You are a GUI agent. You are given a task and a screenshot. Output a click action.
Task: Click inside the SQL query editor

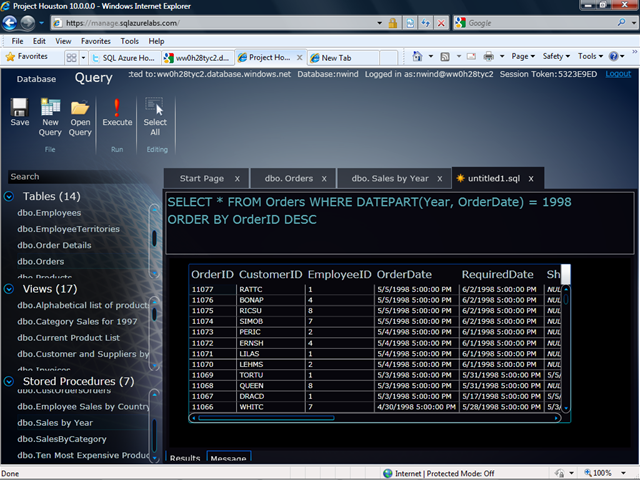click(399, 223)
